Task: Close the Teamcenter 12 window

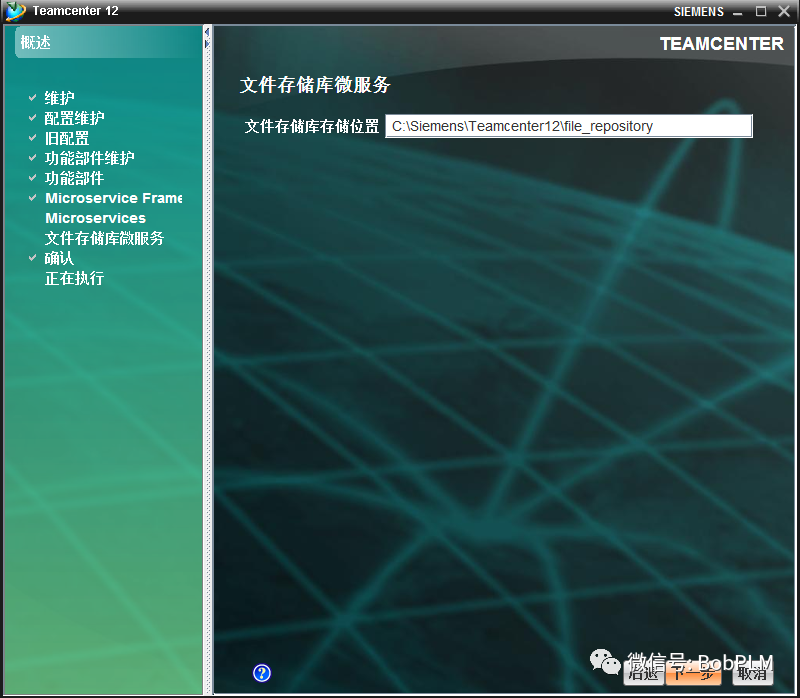Action: coord(784,11)
